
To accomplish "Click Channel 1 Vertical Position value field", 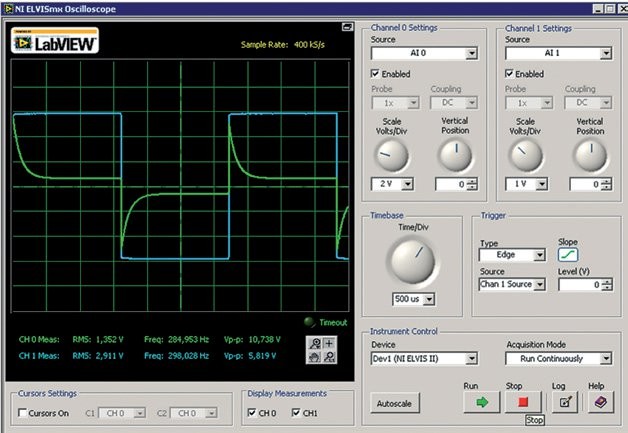I will (586, 184).
